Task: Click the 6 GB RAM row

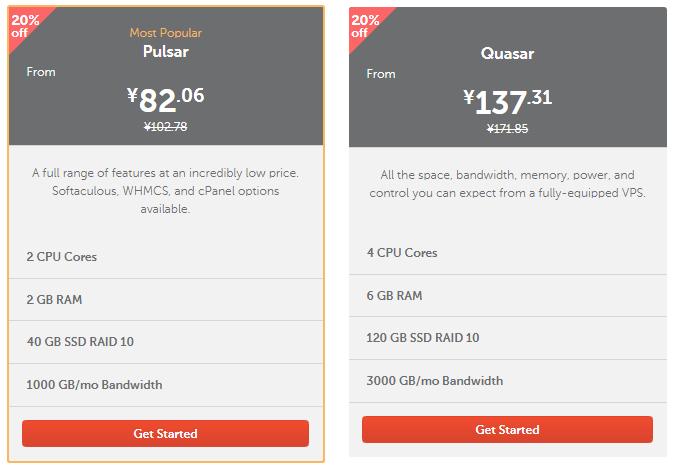Action: click(x=508, y=295)
